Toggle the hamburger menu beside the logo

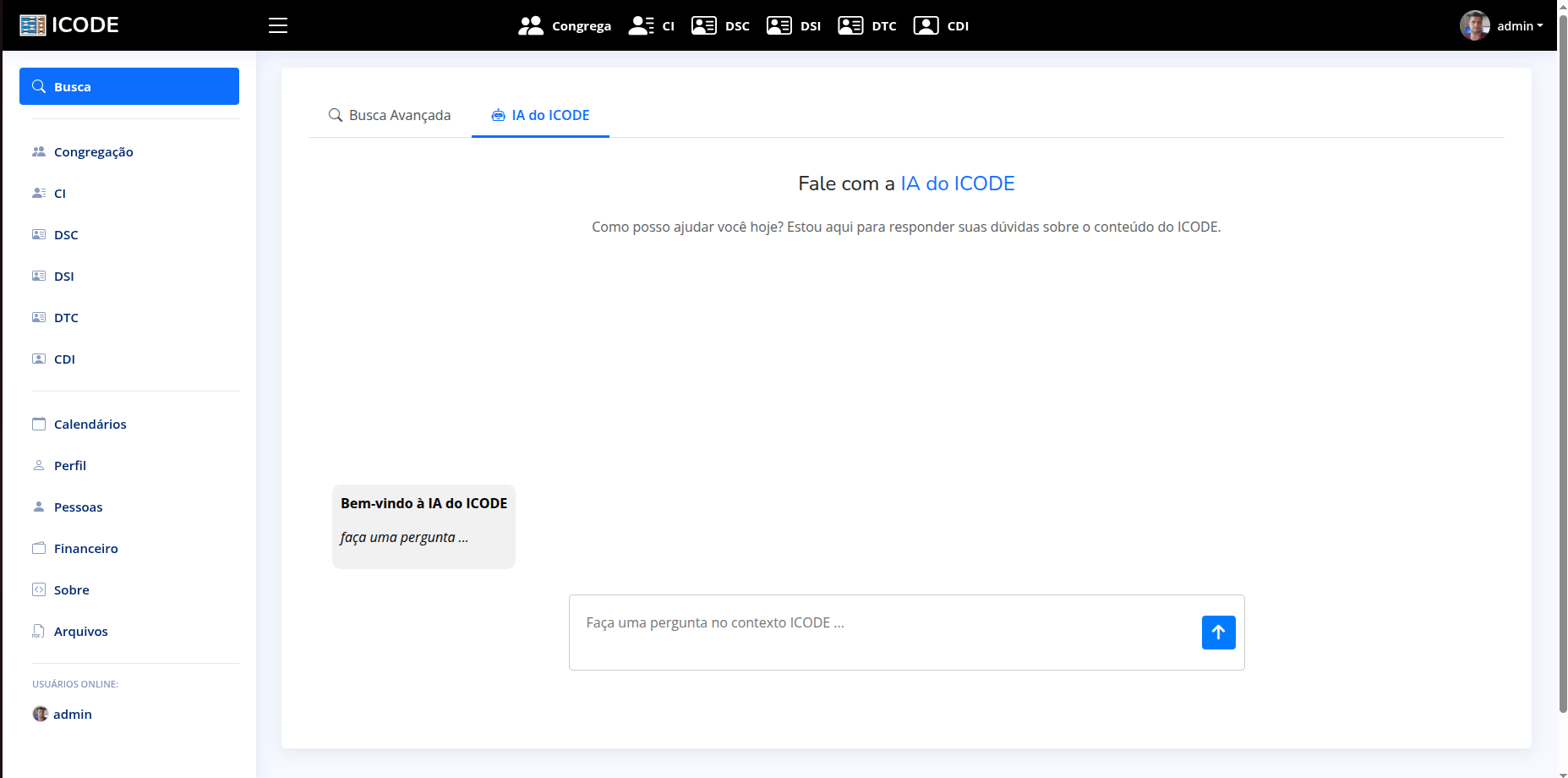(x=278, y=25)
